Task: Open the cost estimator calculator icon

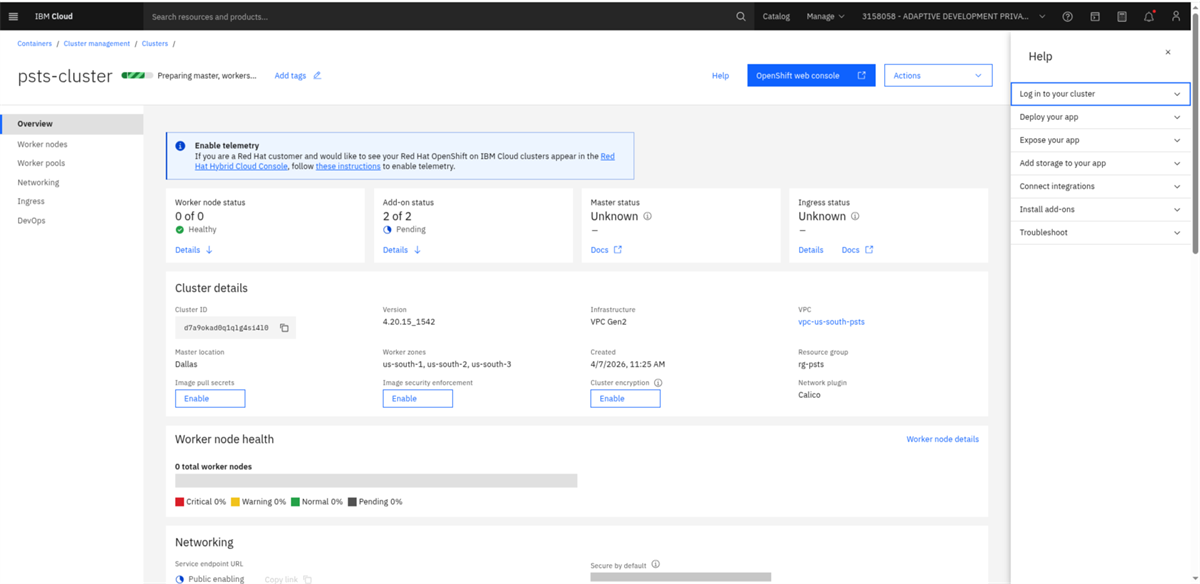Action: click(x=1122, y=16)
